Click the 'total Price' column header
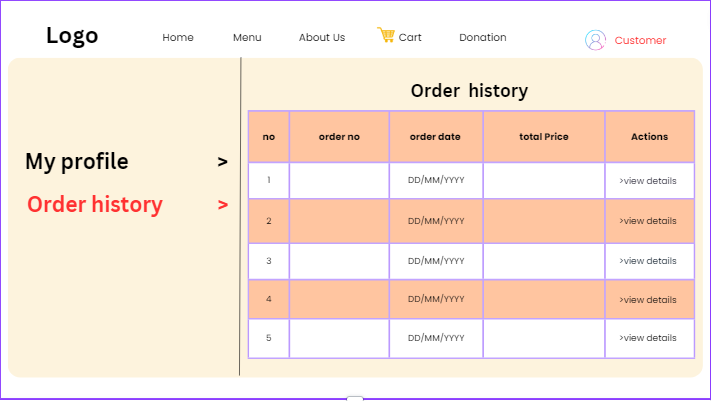The width and height of the screenshot is (711, 401). [544, 137]
